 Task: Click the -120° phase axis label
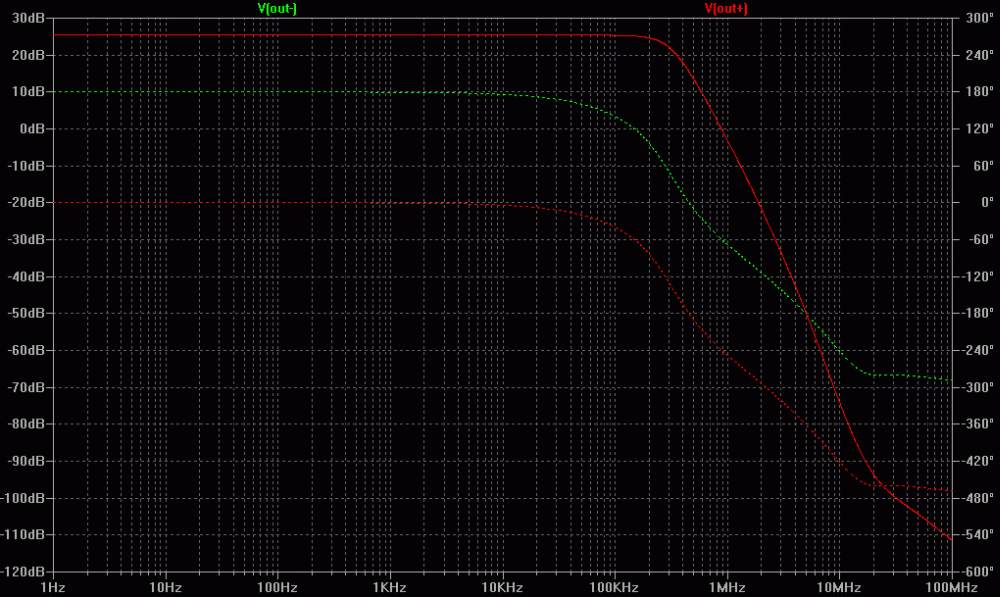coord(977,276)
